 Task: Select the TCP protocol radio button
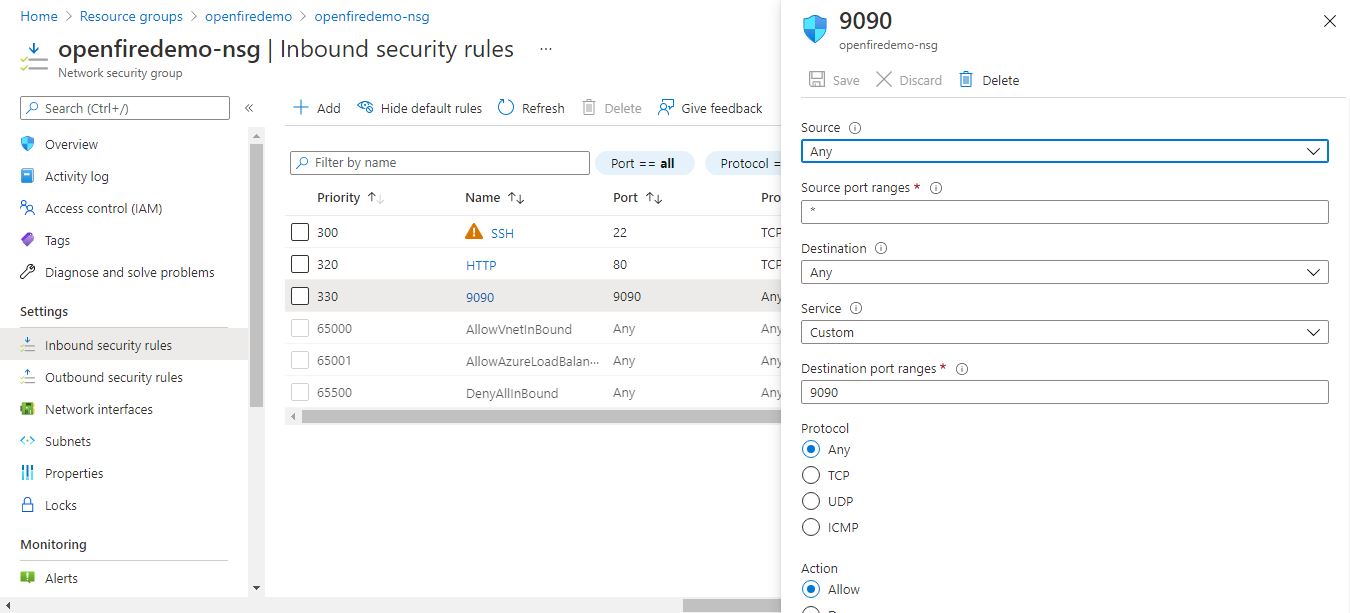[x=811, y=475]
